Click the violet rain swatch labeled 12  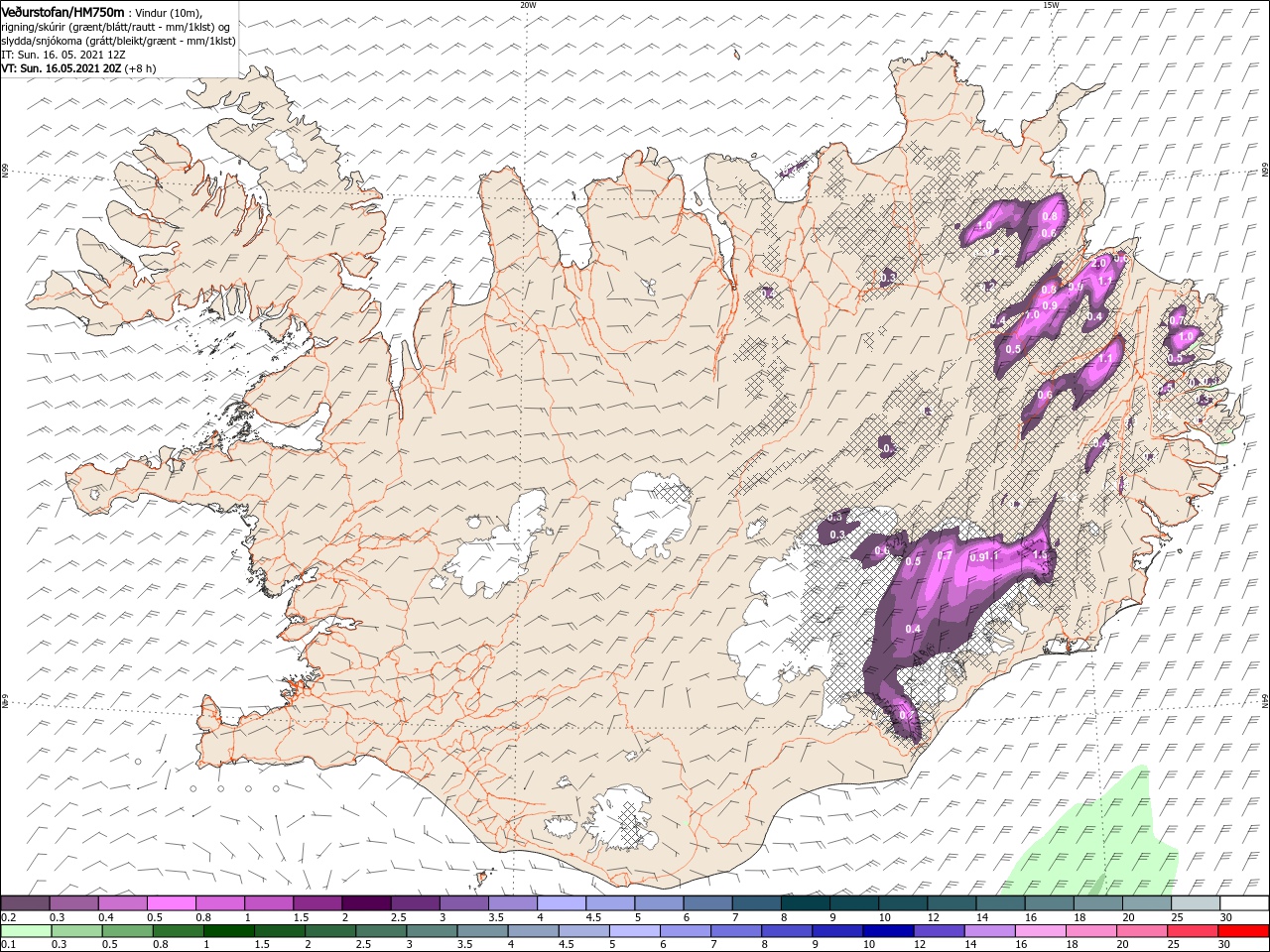(939, 931)
